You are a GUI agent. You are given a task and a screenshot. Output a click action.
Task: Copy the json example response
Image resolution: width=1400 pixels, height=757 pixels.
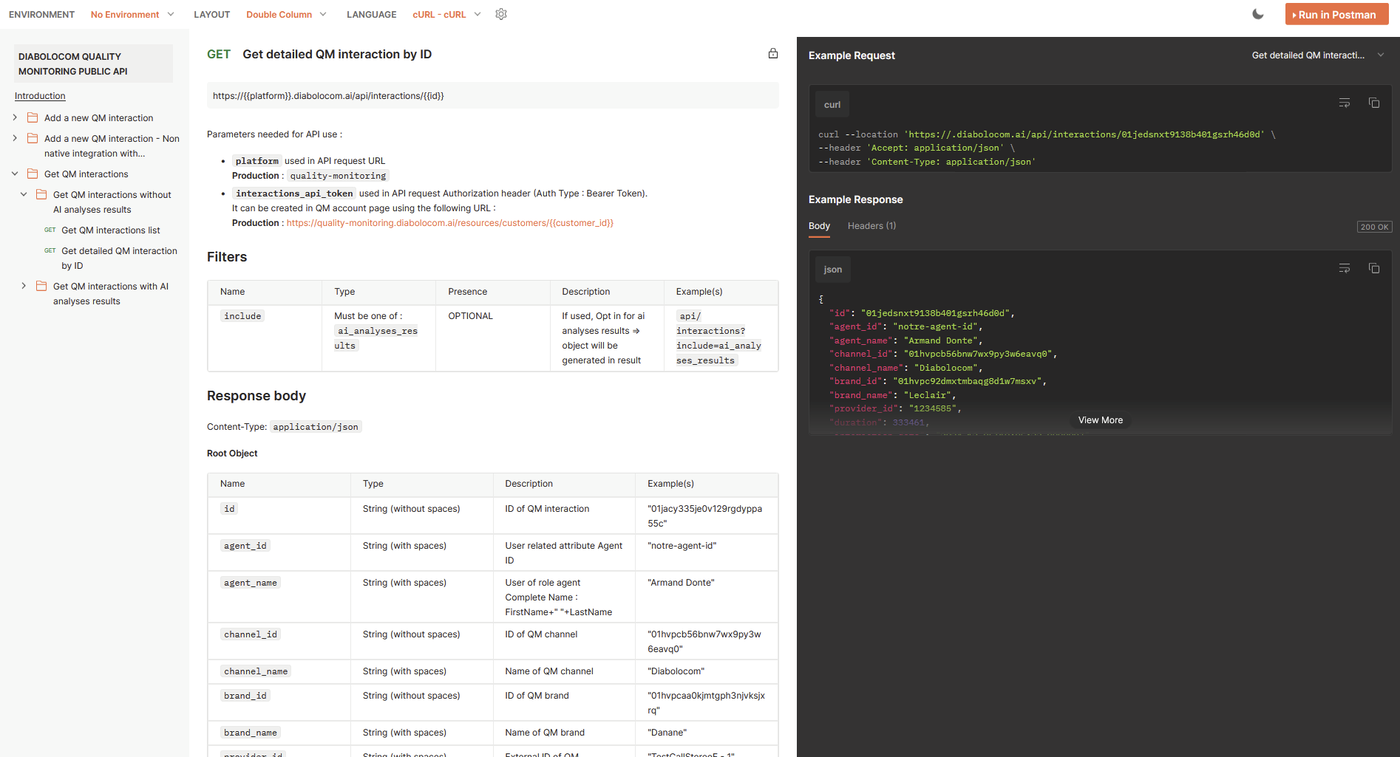1374,268
